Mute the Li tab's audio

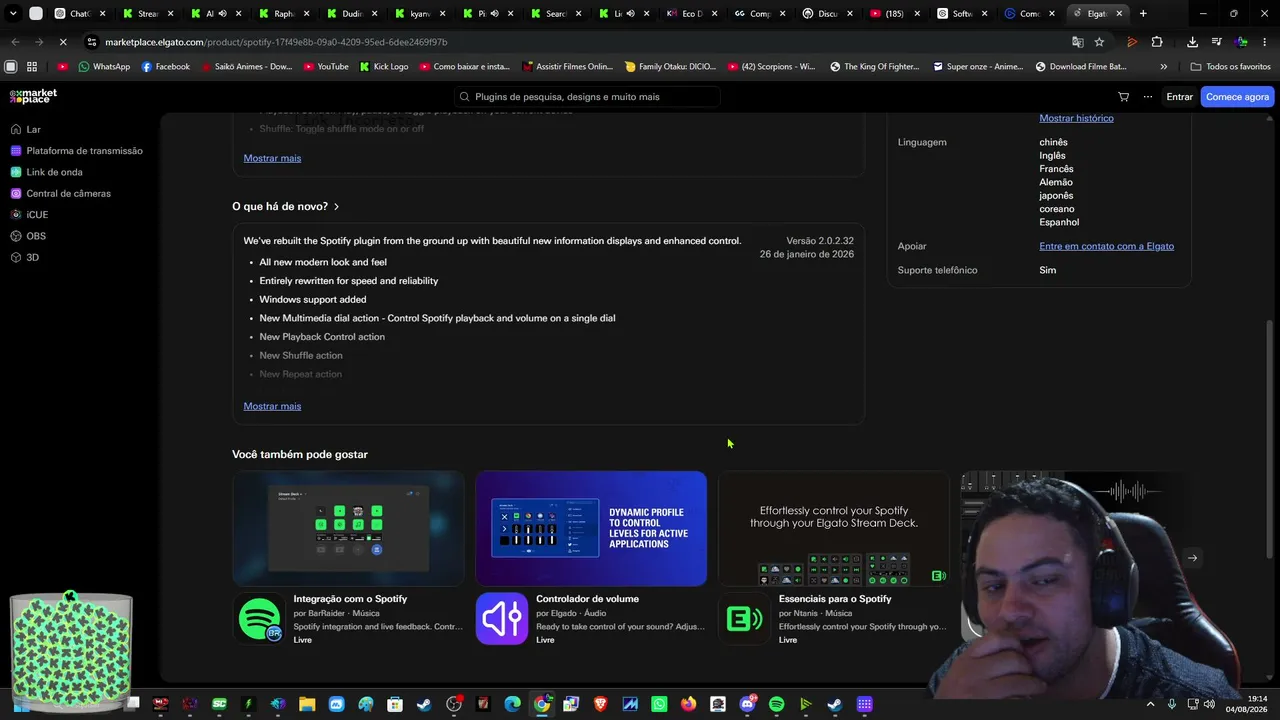630,14
